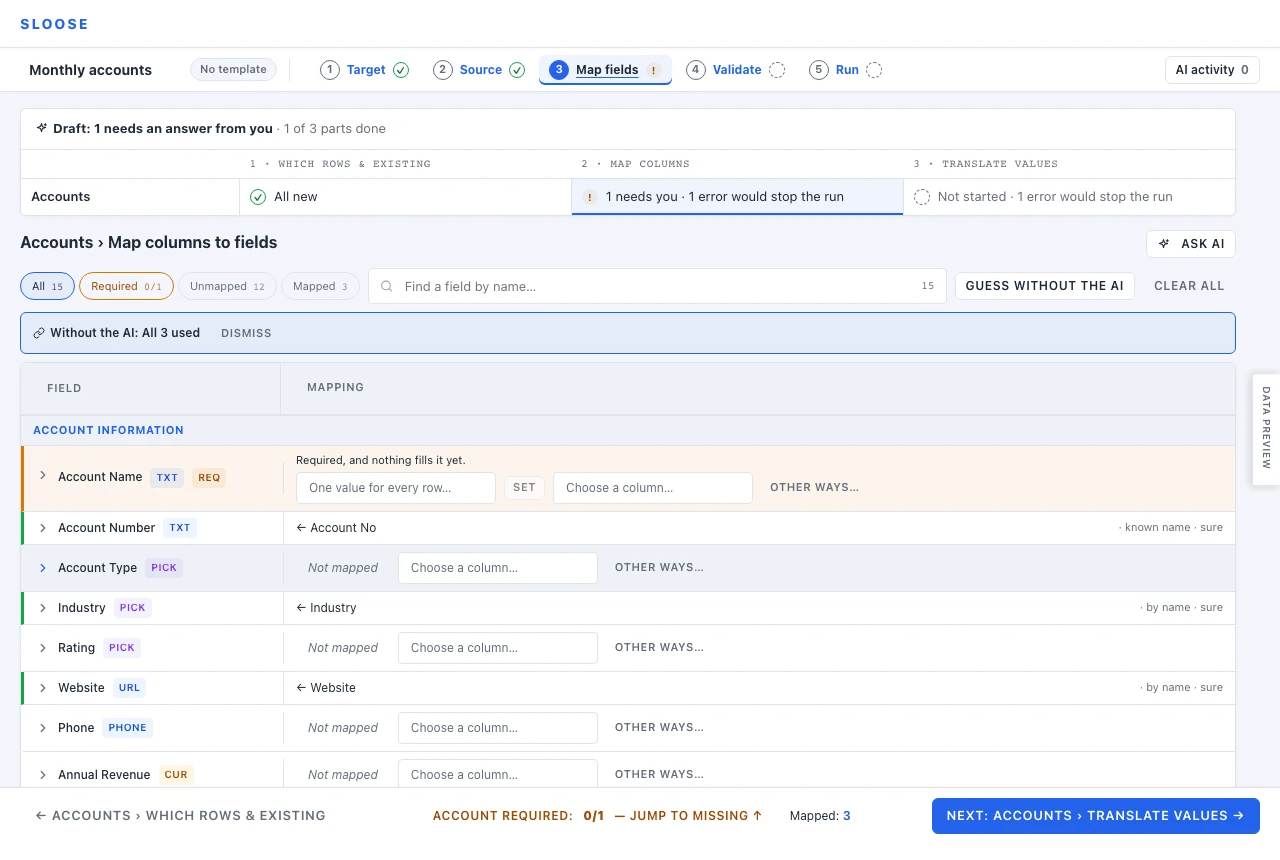Open OTHER WAYS for Account Type

659,568
